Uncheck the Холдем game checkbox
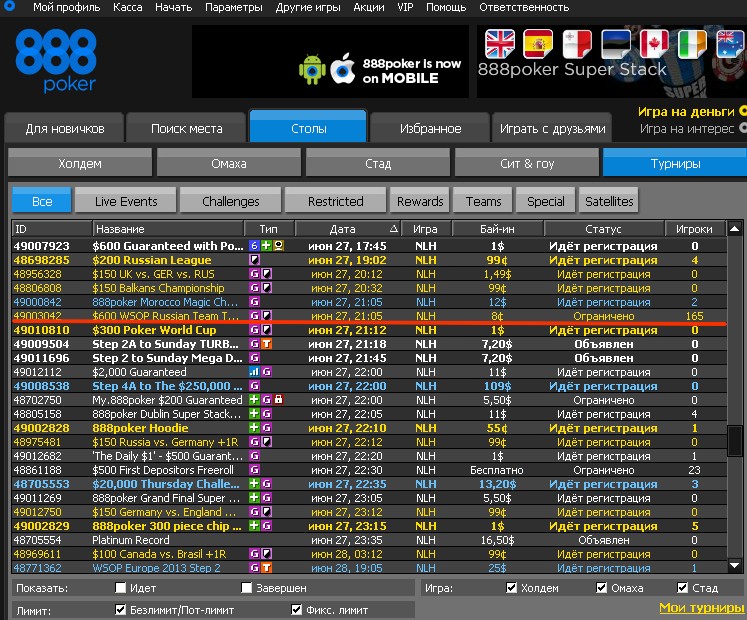The image size is (747, 620). 511,588
